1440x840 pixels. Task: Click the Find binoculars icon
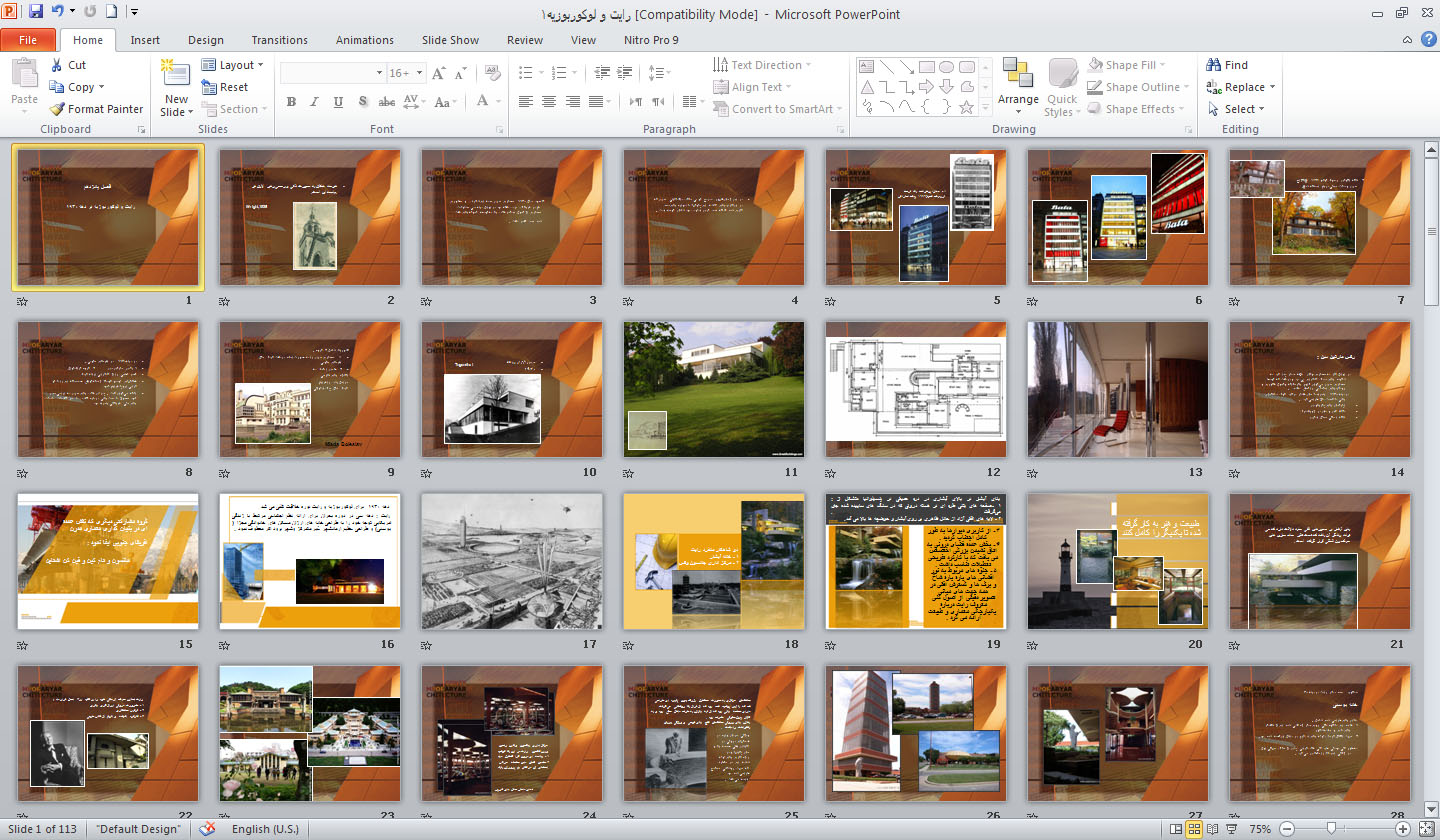coord(1214,65)
